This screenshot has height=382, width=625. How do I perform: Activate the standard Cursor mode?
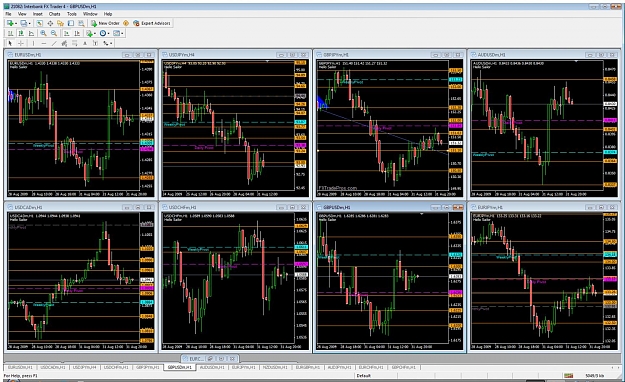click(x=10, y=43)
